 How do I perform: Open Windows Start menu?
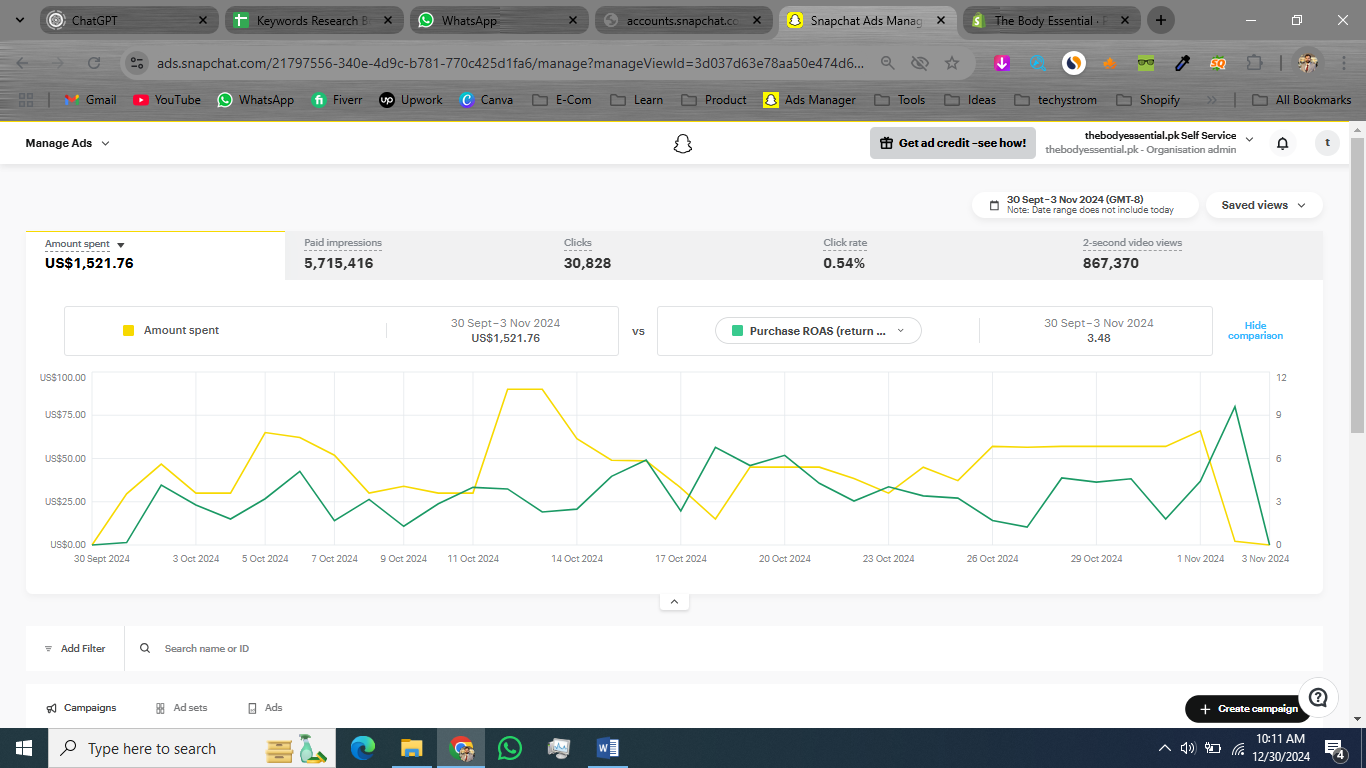coord(24,748)
